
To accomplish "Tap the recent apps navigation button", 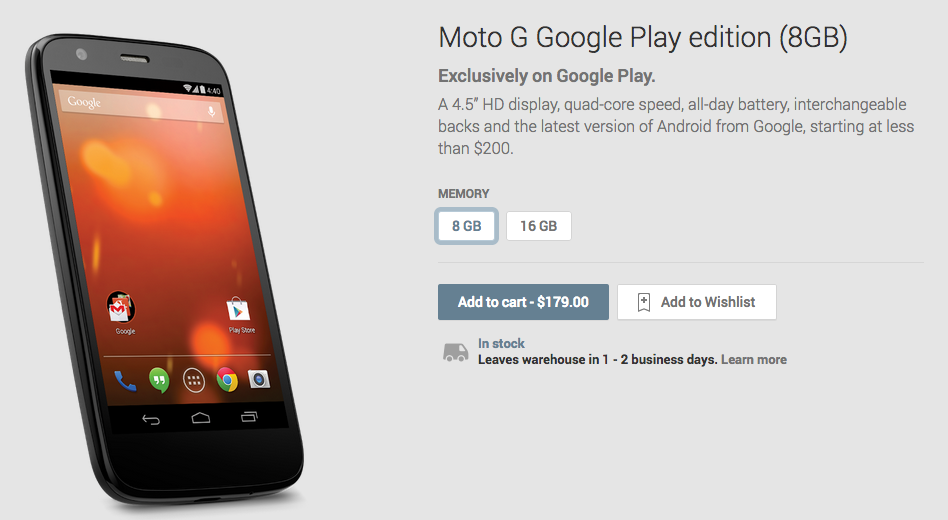I will coord(249,417).
